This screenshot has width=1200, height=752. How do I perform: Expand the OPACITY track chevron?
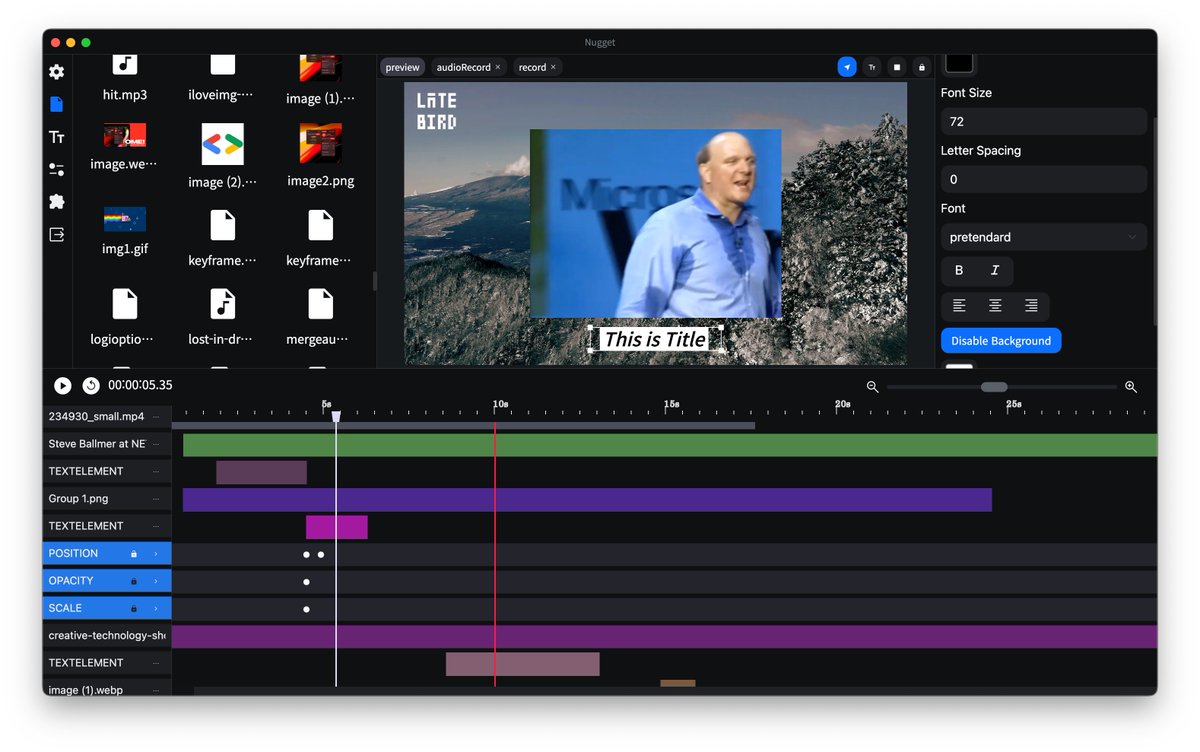tap(156, 581)
